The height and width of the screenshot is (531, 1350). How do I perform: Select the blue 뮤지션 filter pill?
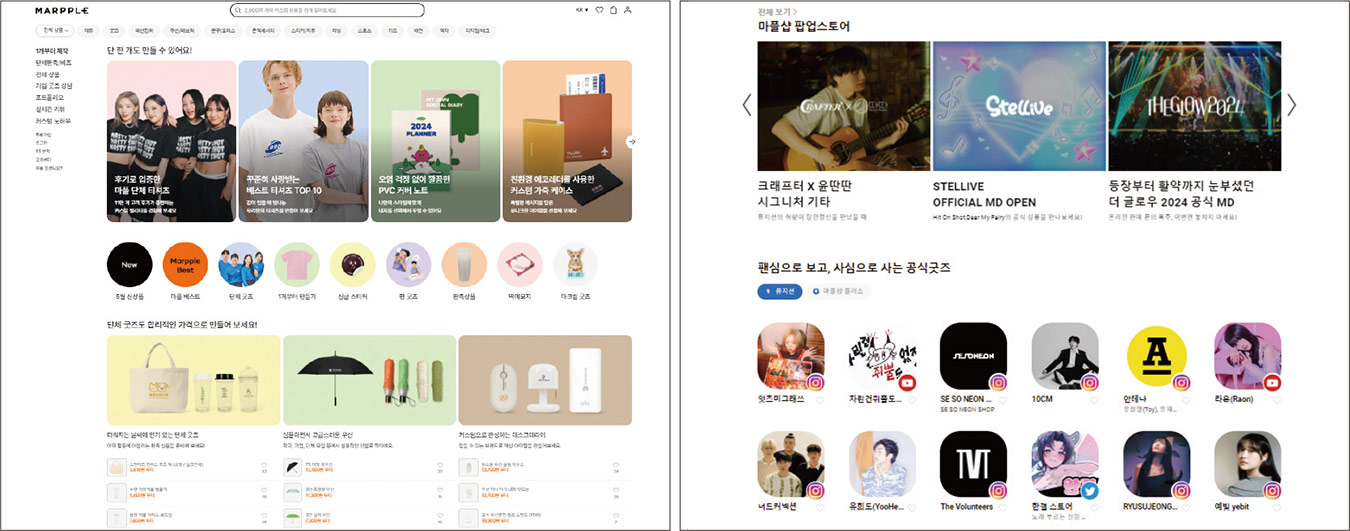(779, 291)
